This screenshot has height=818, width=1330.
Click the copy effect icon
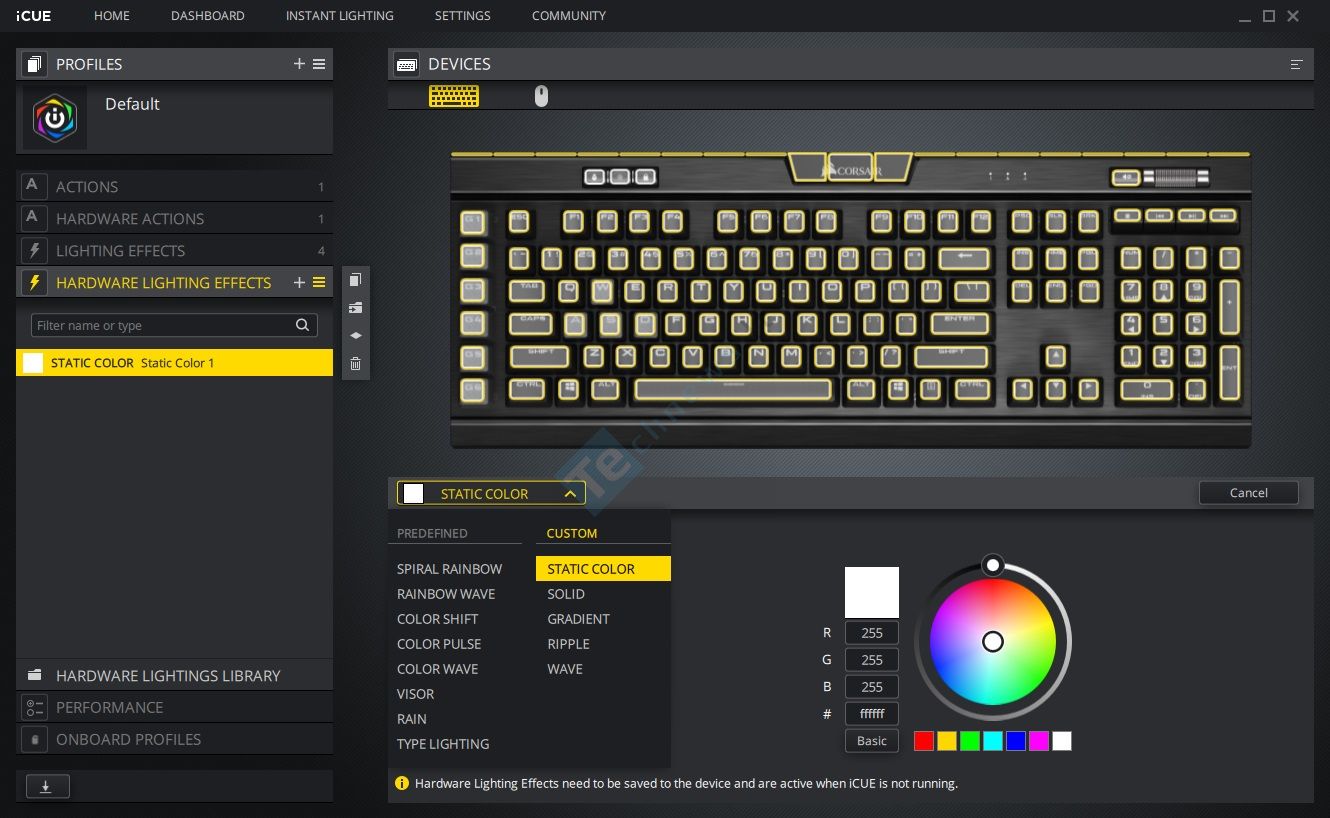pos(355,280)
